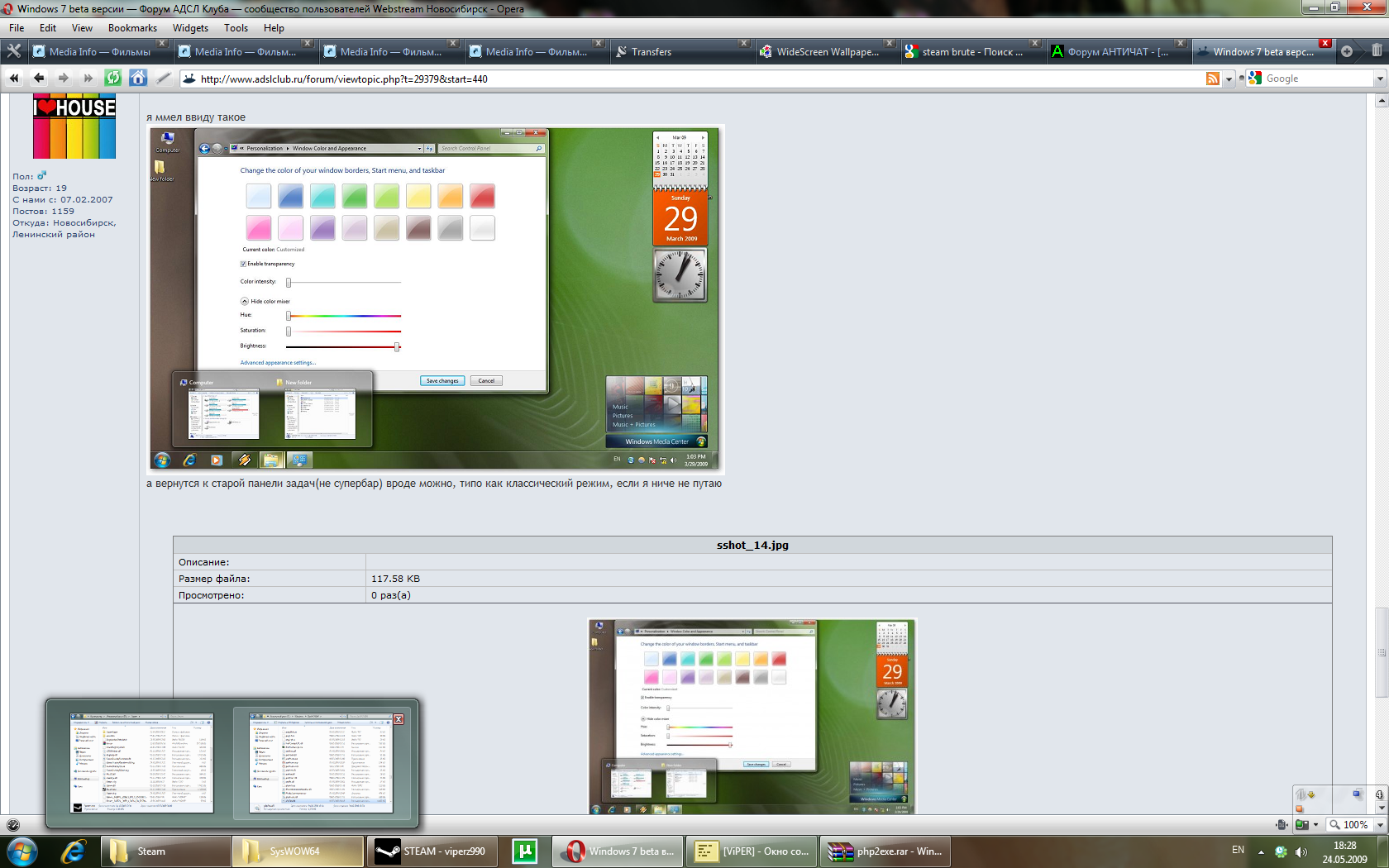Open the Opera panels wrench icon
This screenshot has height=868, width=1389.
click(x=14, y=51)
